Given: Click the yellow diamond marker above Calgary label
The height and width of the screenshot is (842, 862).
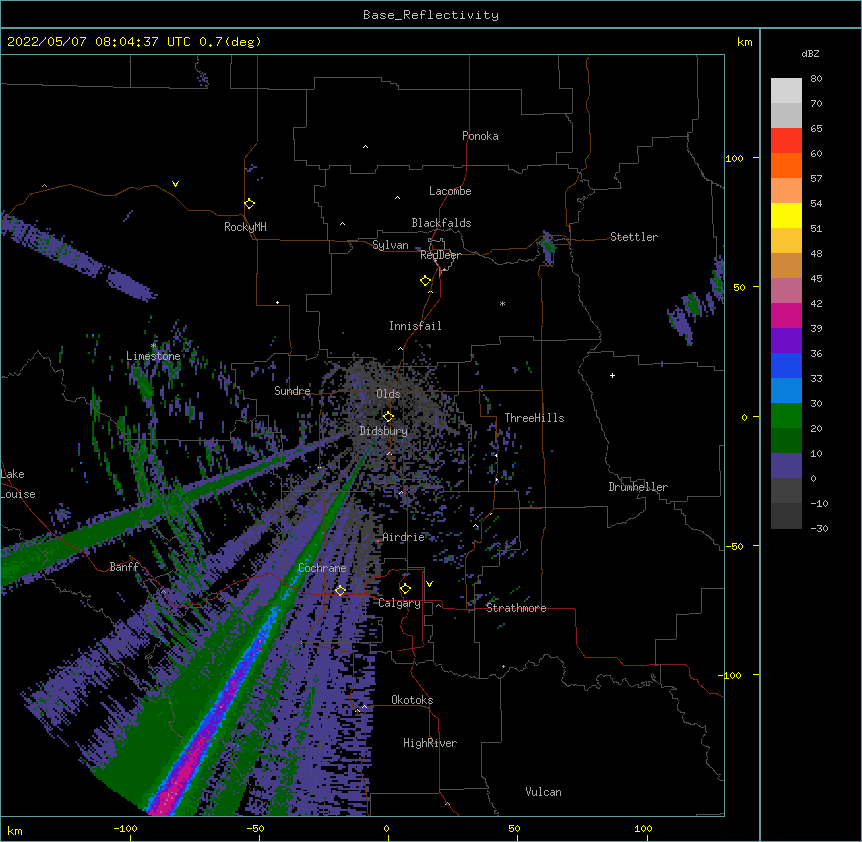Looking at the screenshot, I should [405, 589].
